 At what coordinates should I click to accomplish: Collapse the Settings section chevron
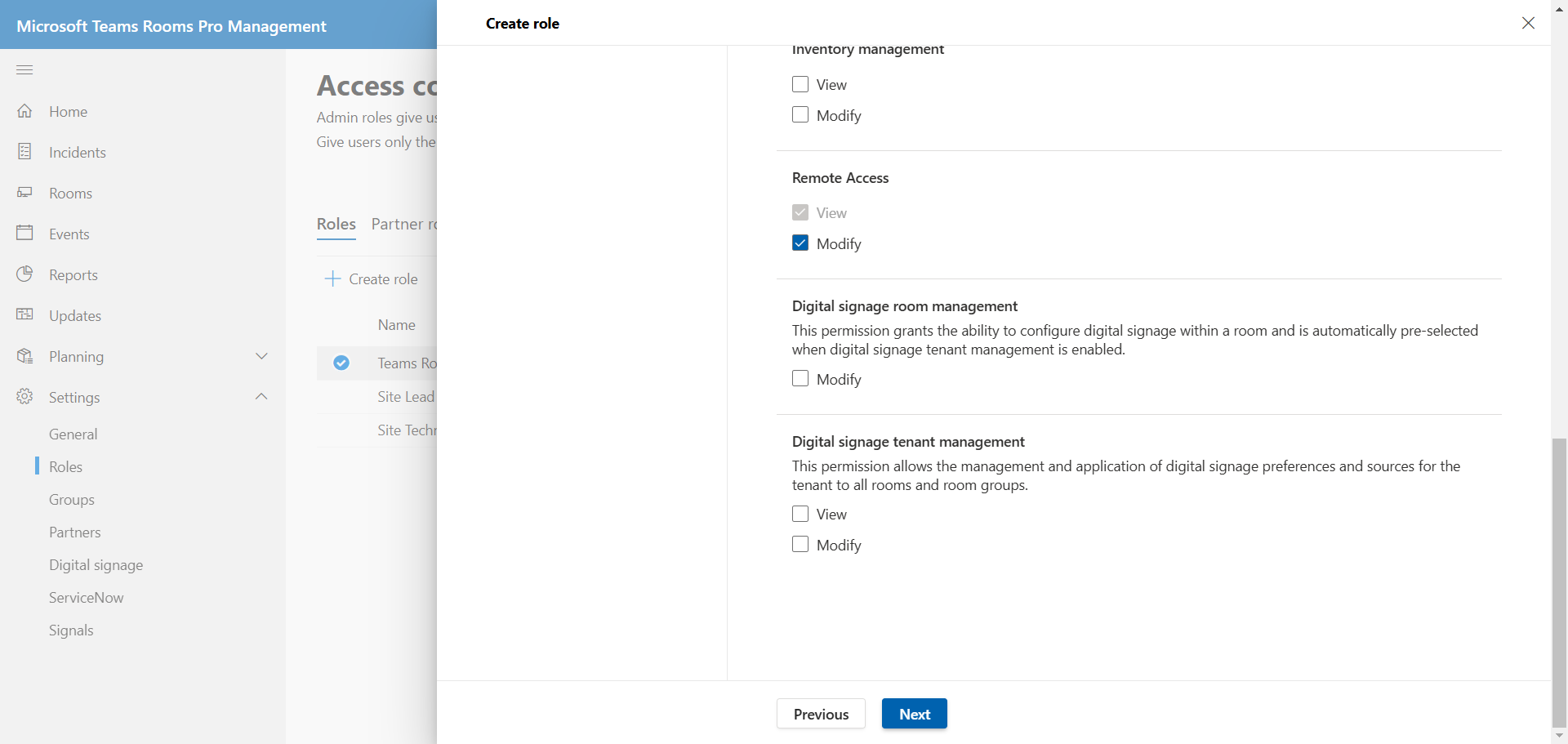point(261,397)
